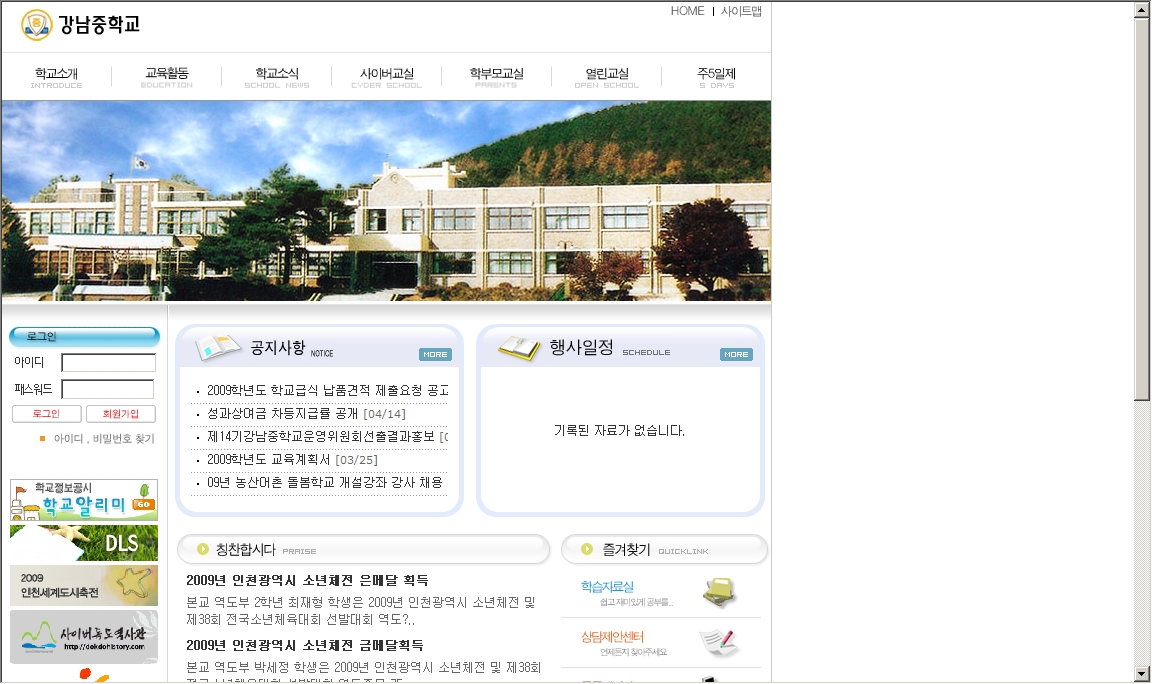Open 2009학년도 교육계획서 notice

click(x=269, y=460)
